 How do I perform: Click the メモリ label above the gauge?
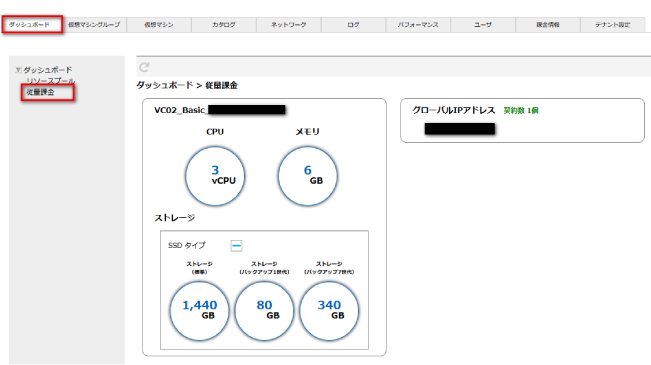tap(308, 132)
